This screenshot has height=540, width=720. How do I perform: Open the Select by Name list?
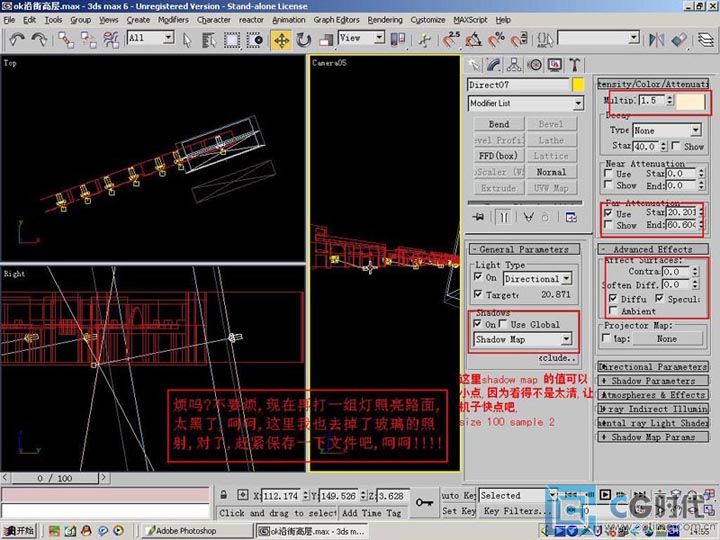coord(209,40)
